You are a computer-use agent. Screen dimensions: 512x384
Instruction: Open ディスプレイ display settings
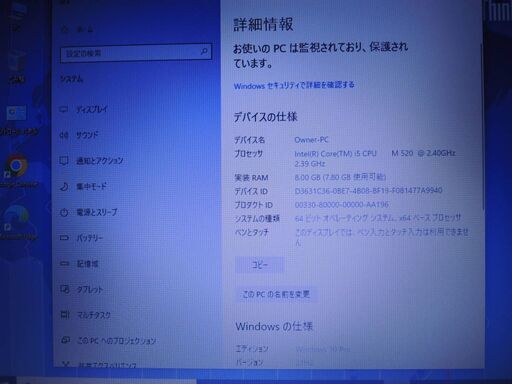tap(84, 109)
